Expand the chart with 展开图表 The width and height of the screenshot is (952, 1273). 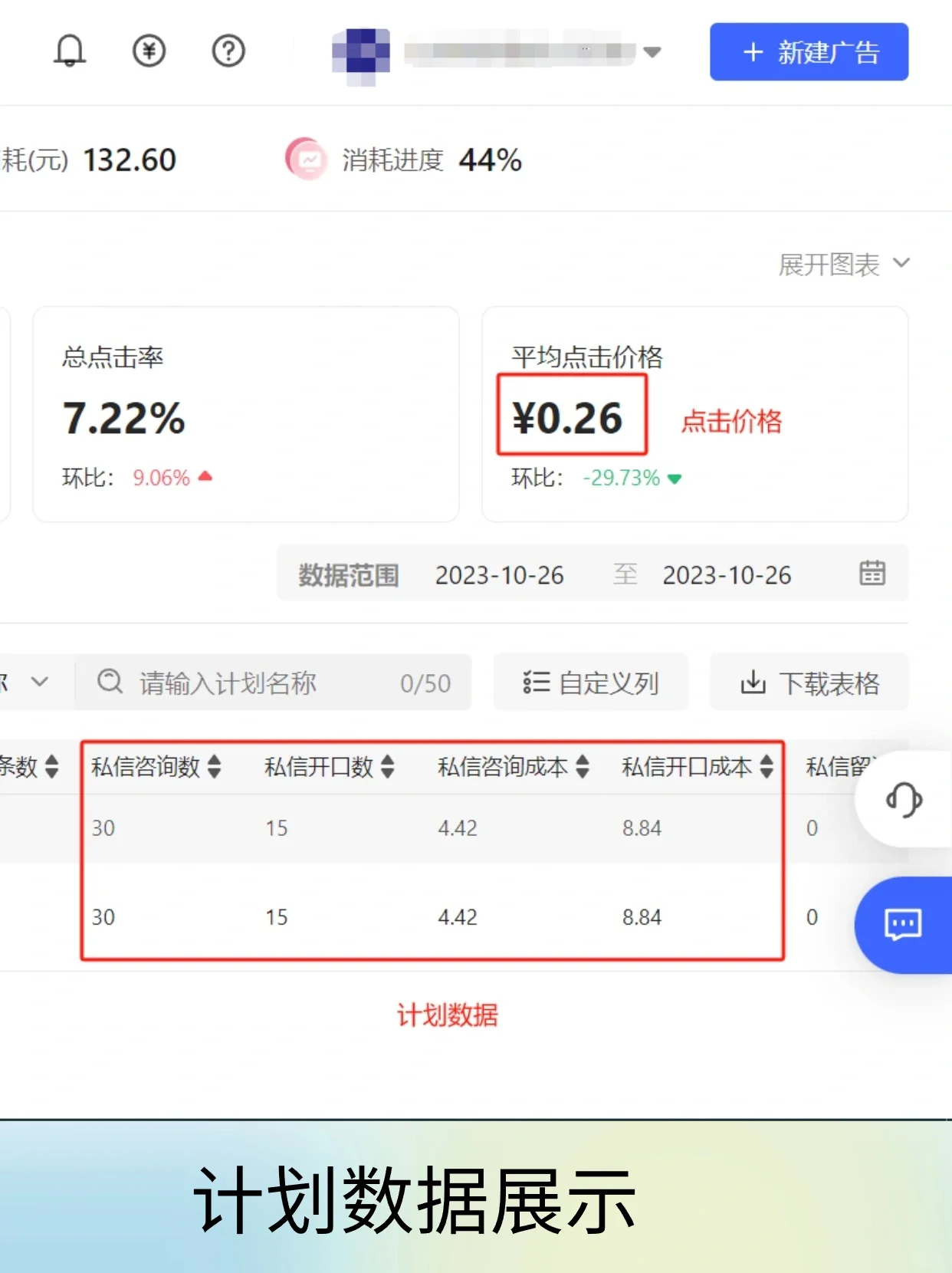(x=843, y=265)
